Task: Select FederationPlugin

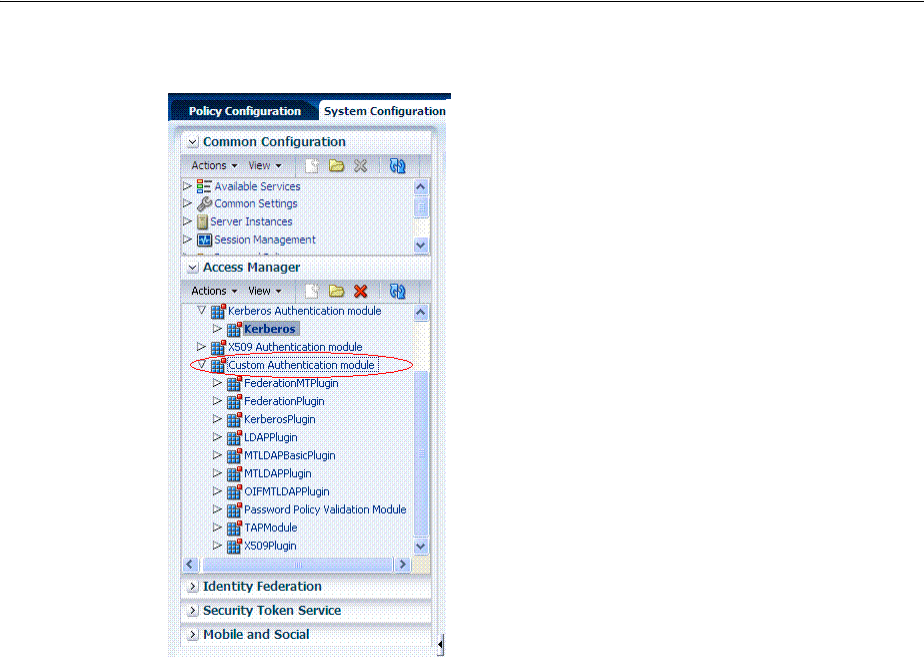Action: (x=284, y=401)
